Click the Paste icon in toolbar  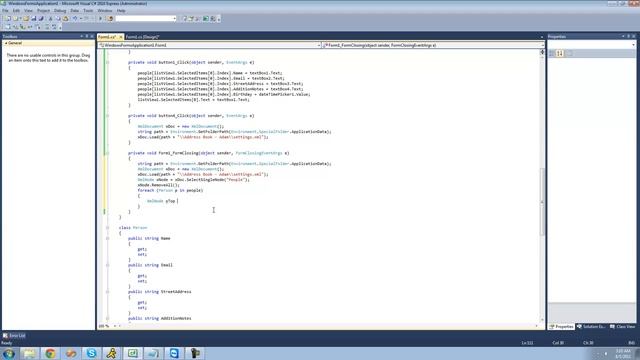pos(65,18)
